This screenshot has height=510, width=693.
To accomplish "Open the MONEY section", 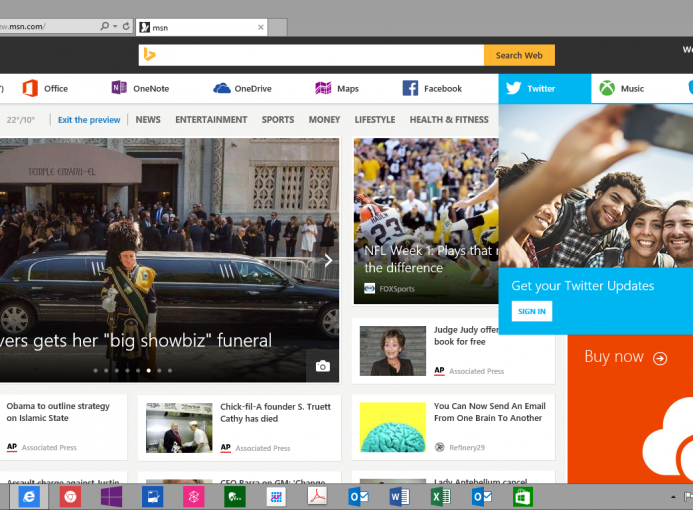I will tap(324, 120).
